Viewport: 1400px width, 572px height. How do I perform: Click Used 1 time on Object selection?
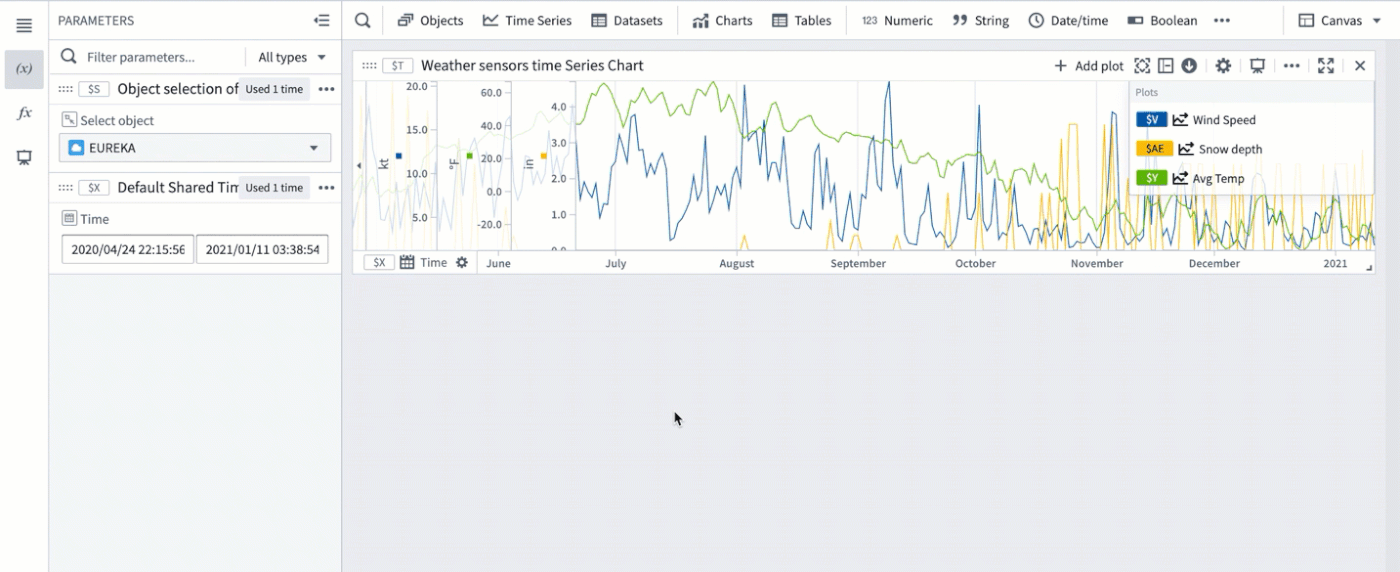[274, 89]
